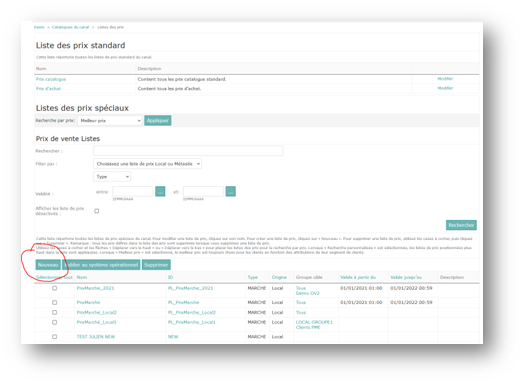Click the Supprimer button

coord(156,265)
